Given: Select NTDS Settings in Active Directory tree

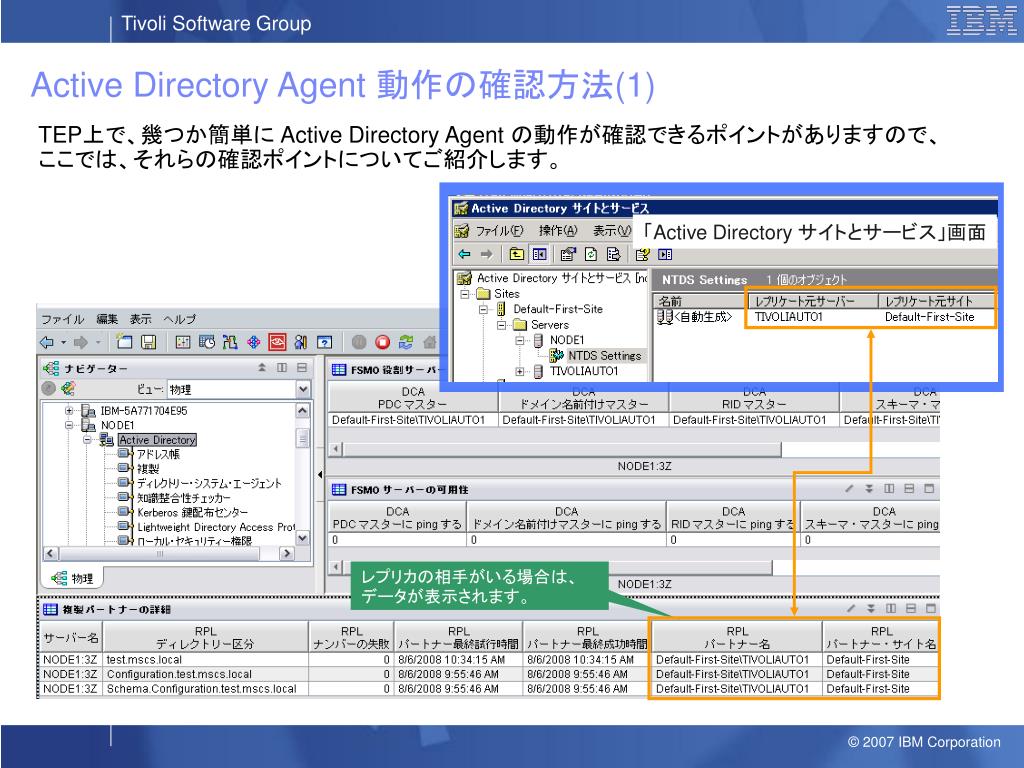Looking at the screenshot, I should 604,355.
